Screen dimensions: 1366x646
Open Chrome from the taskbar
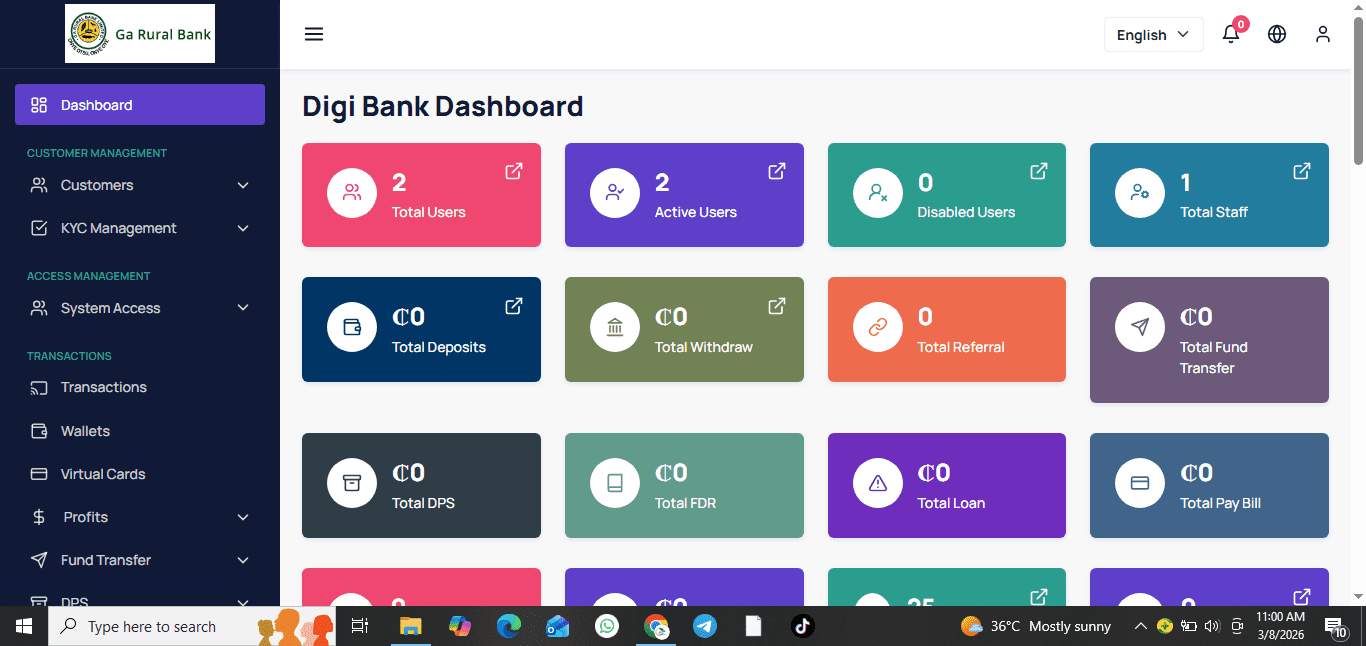tap(656, 626)
